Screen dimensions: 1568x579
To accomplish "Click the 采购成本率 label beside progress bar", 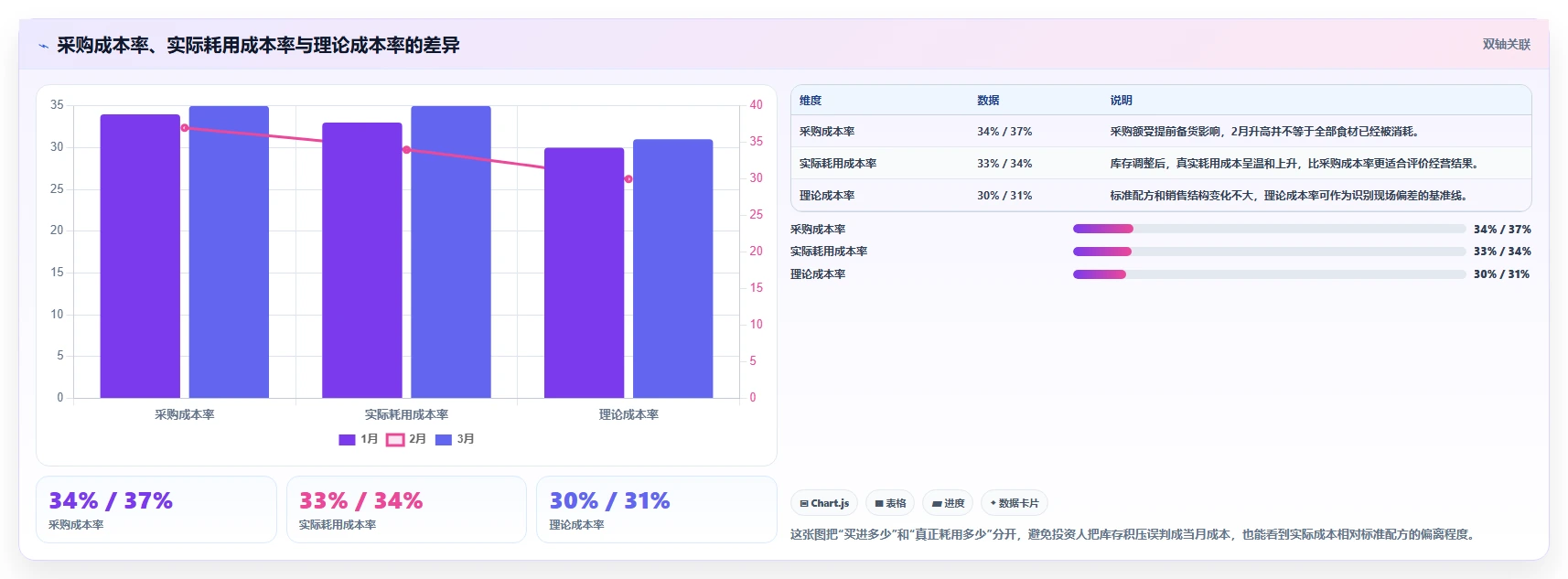I will pyautogui.click(x=818, y=230).
